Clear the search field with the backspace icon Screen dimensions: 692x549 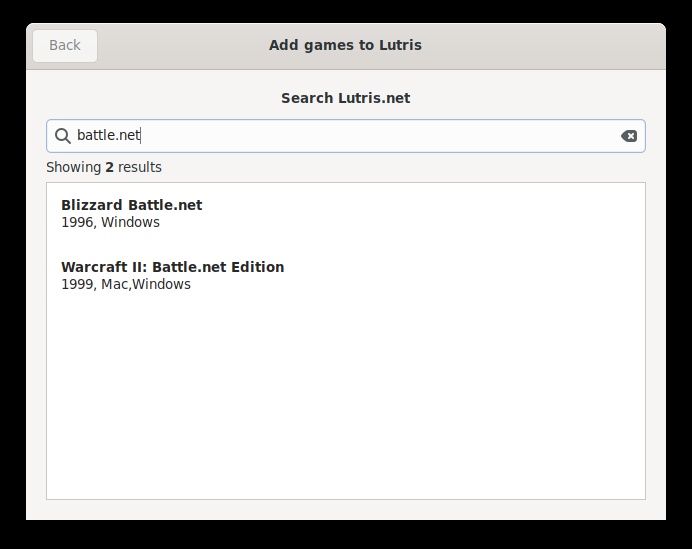(x=629, y=136)
